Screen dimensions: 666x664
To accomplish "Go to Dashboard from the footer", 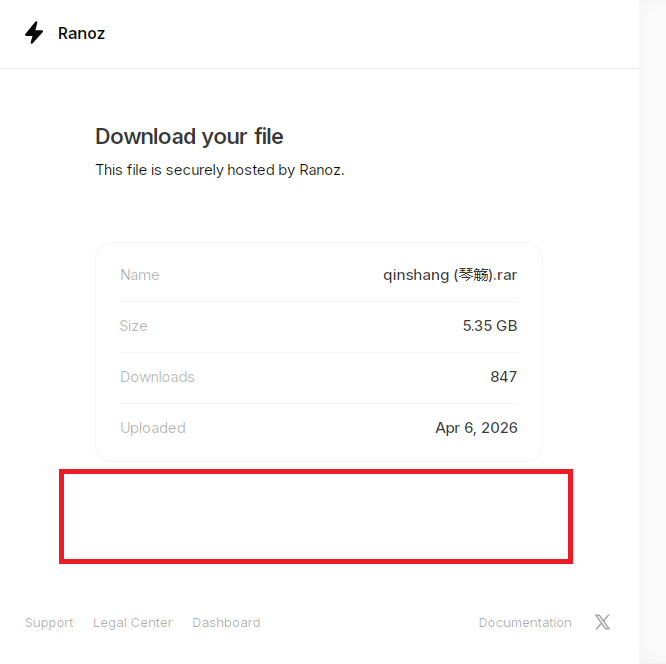I will (x=226, y=623).
